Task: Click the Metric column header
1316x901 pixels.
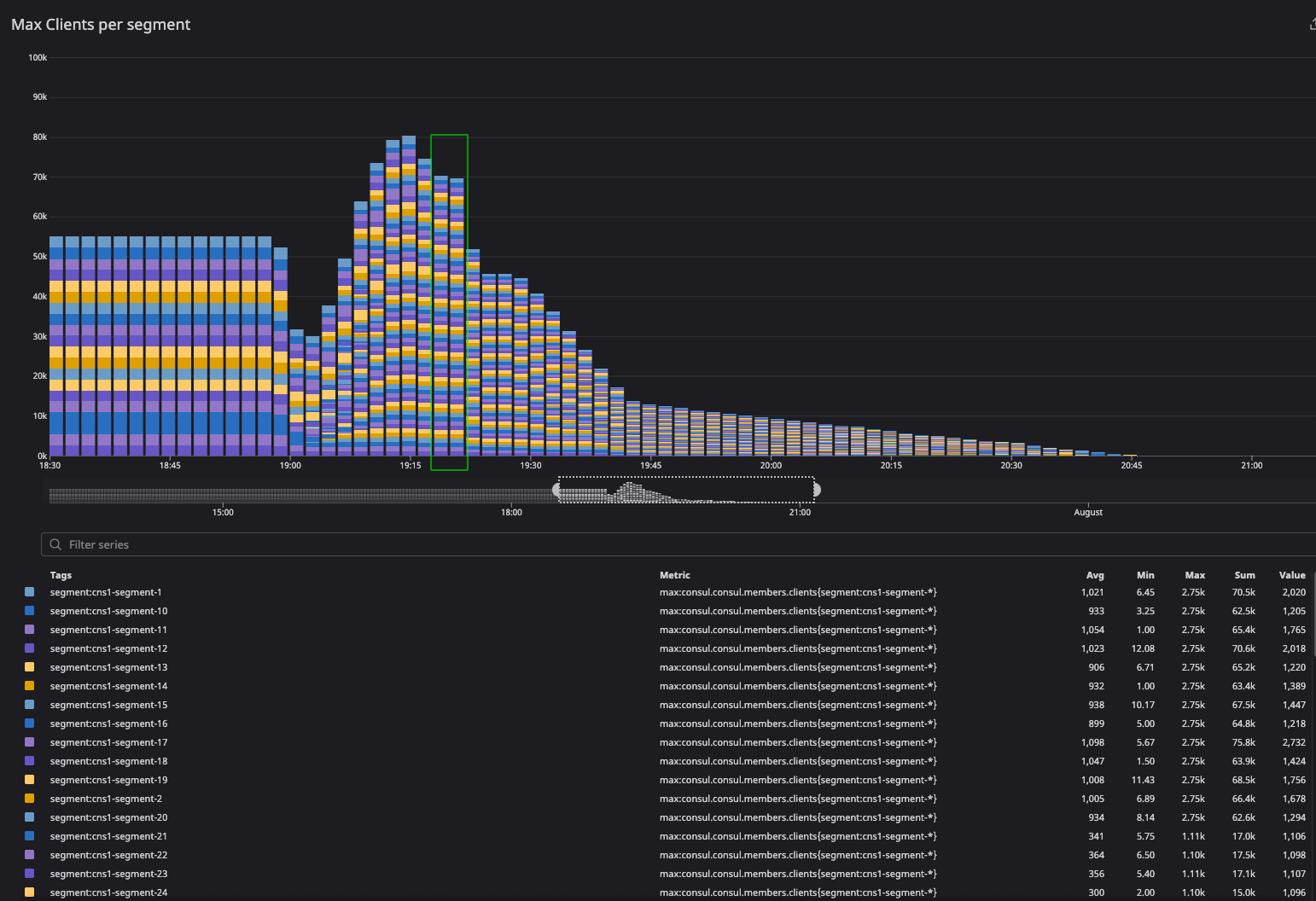Action: coord(674,575)
